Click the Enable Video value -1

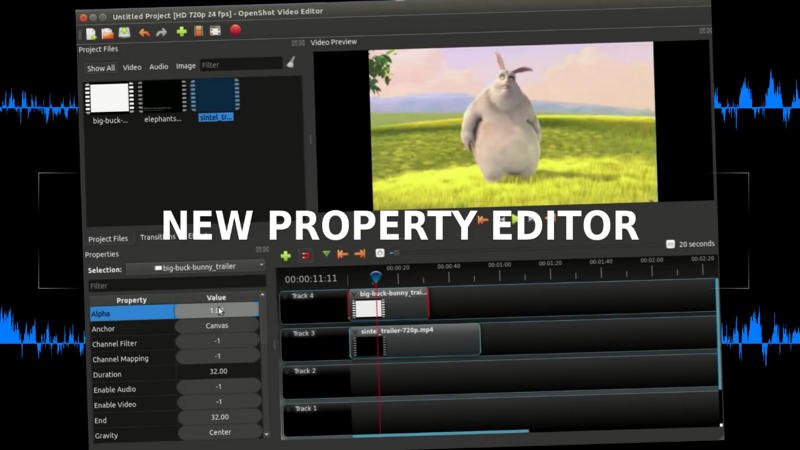[x=220, y=402]
